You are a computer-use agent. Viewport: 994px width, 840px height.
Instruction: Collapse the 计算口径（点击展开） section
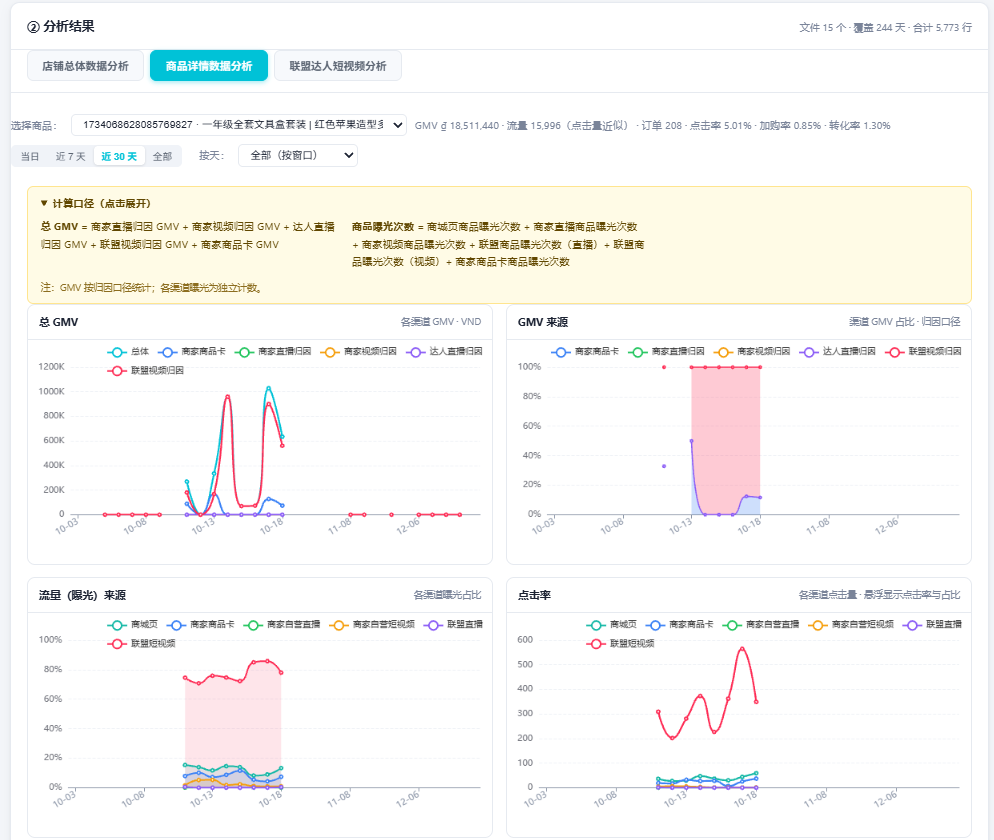click(x=95, y=204)
